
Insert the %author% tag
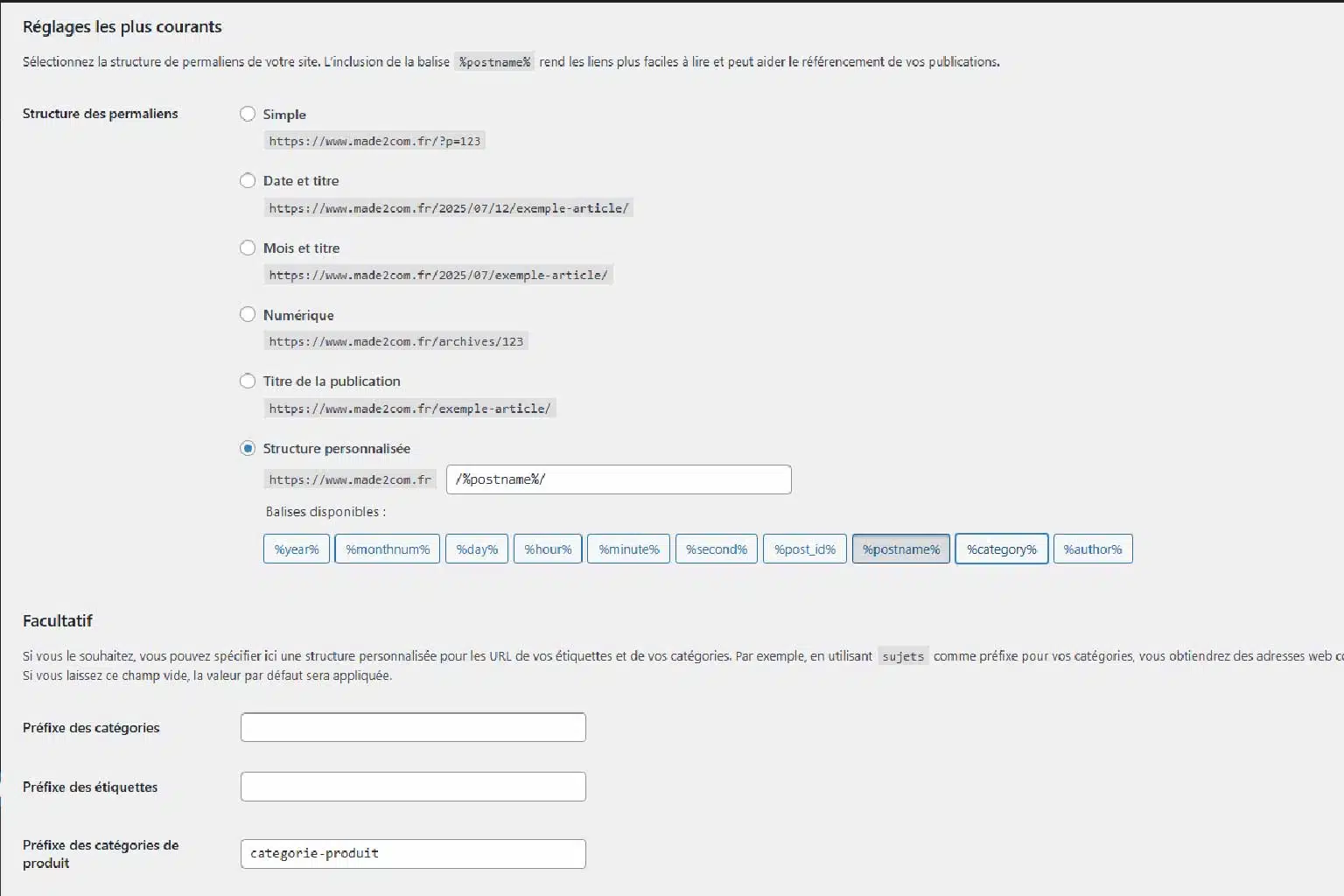(x=1093, y=549)
